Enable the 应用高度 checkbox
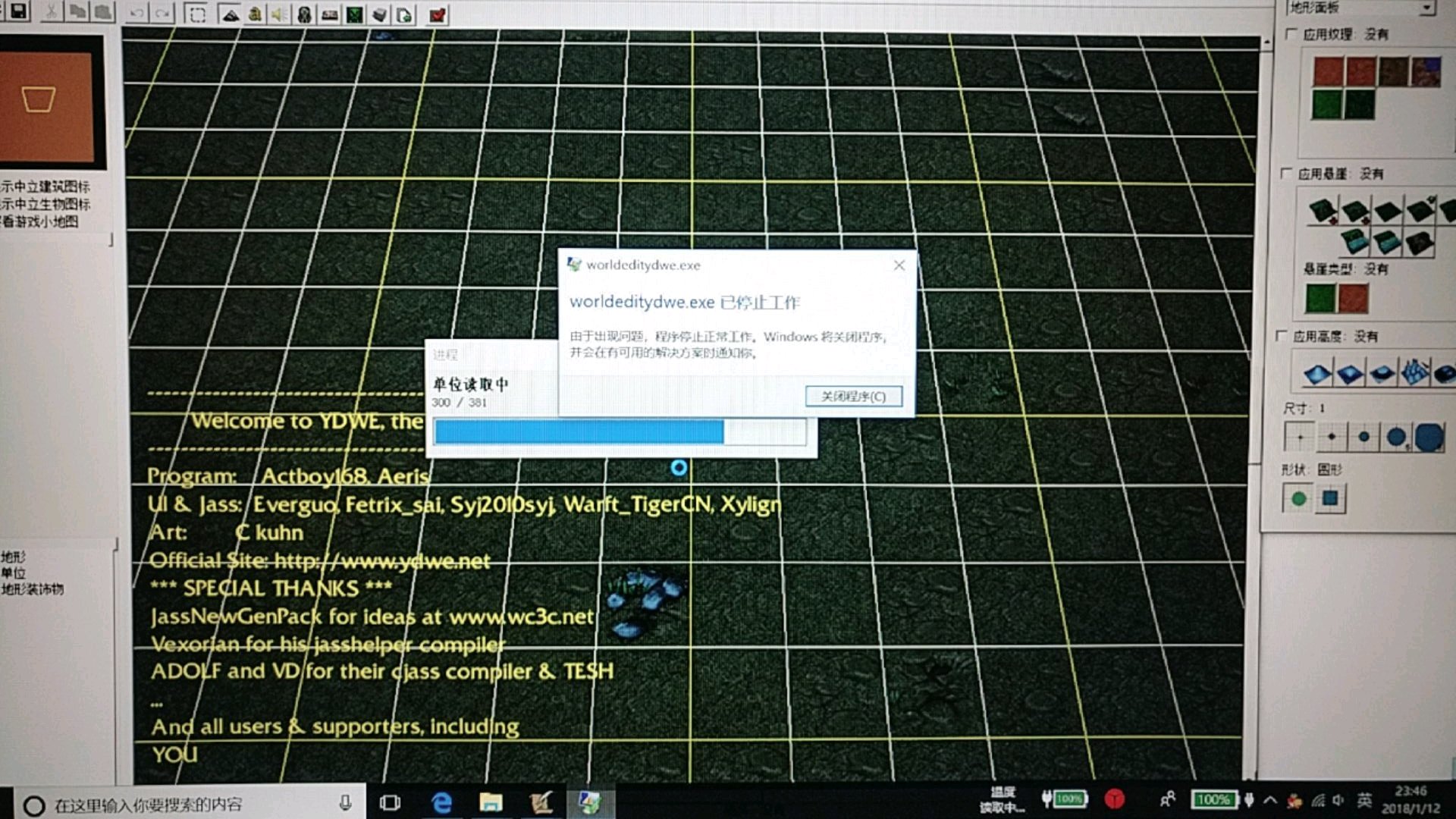 pyautogui.click(x=1282, y=335)
